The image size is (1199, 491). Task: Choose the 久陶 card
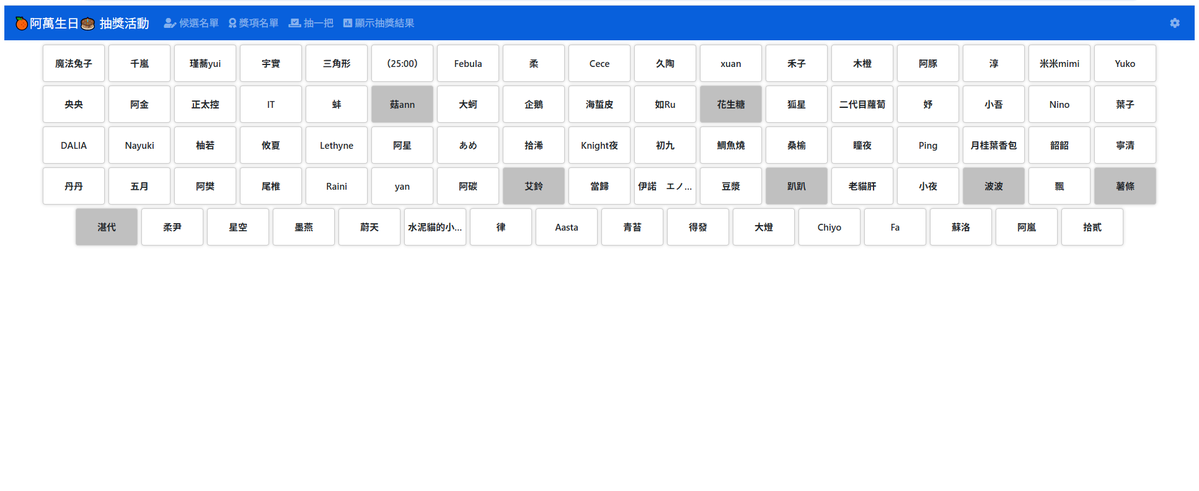click(x=665, y=63)
